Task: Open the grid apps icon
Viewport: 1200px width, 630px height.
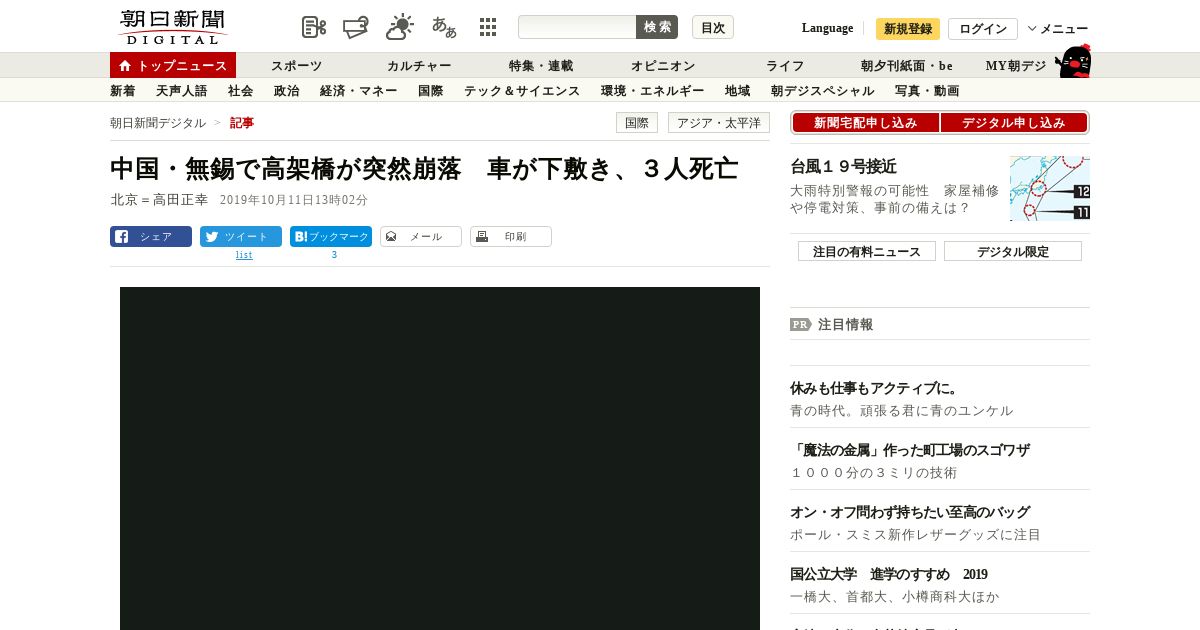Action: (488, 27)
